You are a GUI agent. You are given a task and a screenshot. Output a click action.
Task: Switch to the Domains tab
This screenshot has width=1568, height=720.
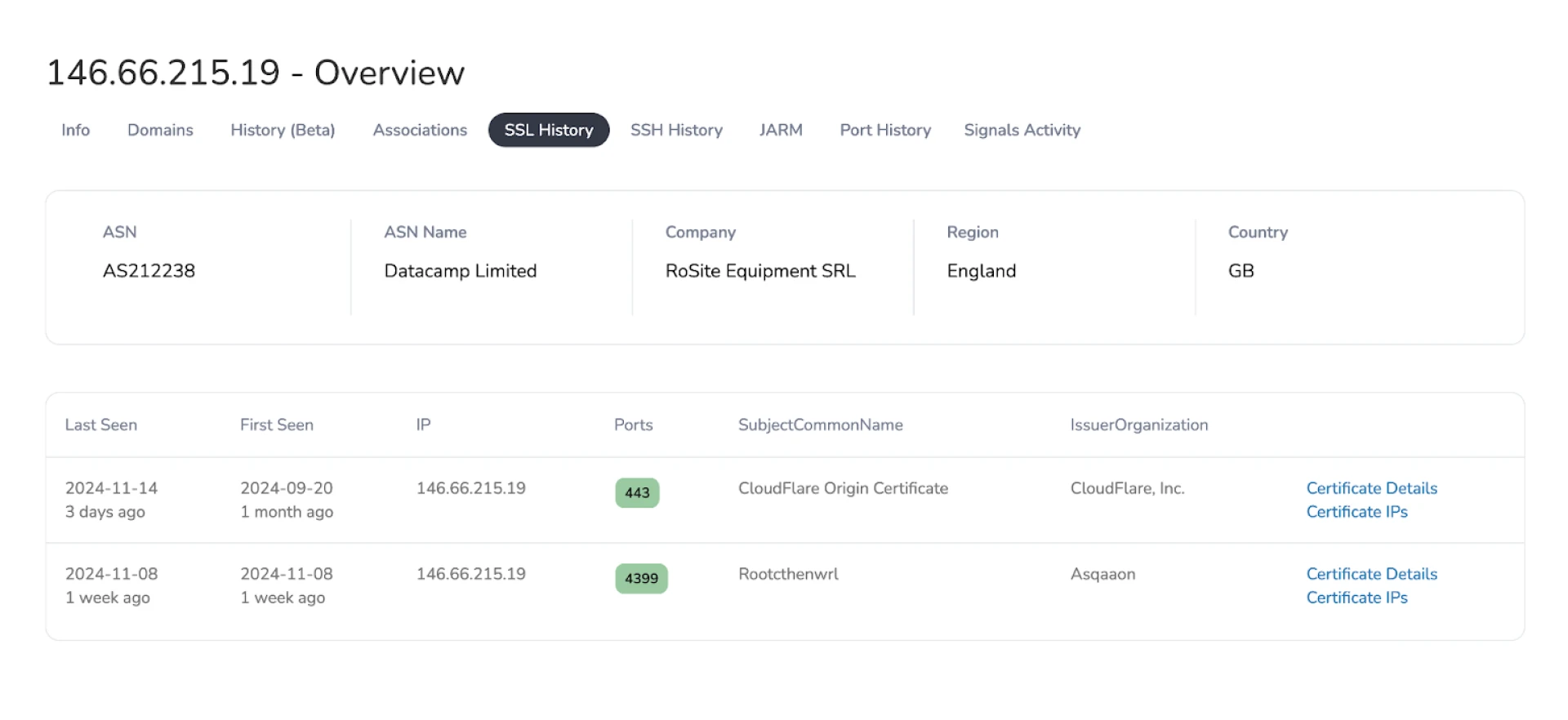(160, 130)
